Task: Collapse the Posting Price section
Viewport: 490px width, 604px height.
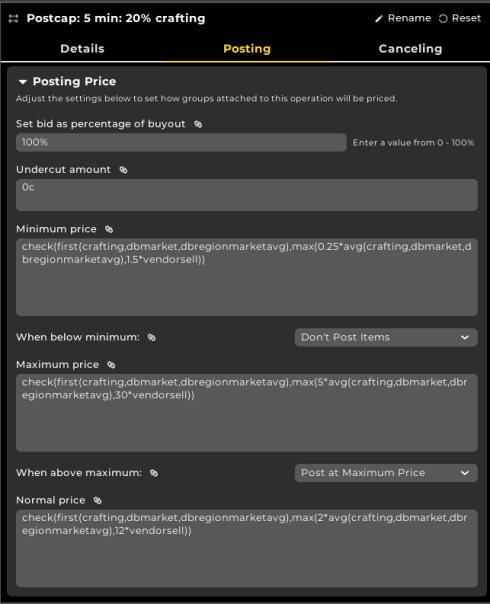Action: click(x=23, y=82)
